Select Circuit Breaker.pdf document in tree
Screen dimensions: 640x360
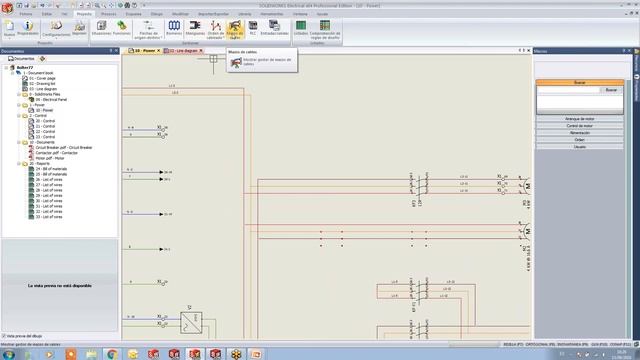tap(64, 147)
